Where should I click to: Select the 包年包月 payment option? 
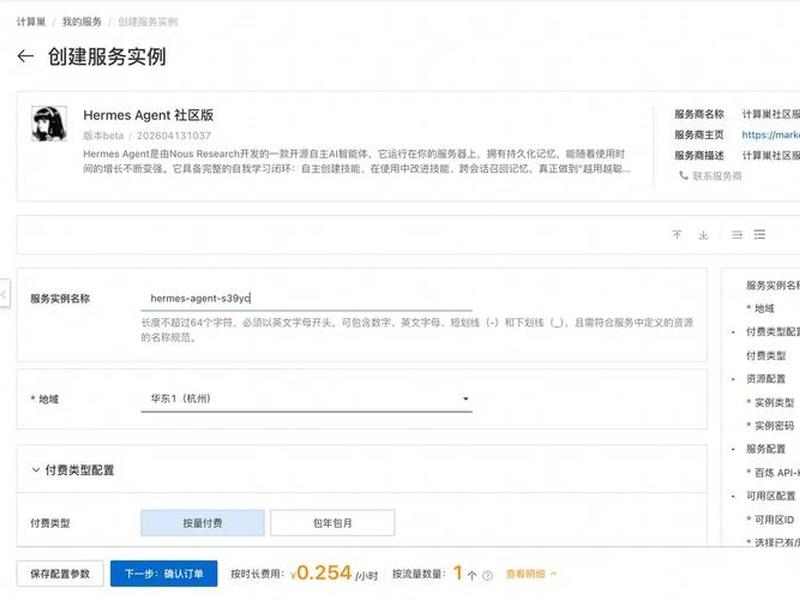click(x=332, y=522)
